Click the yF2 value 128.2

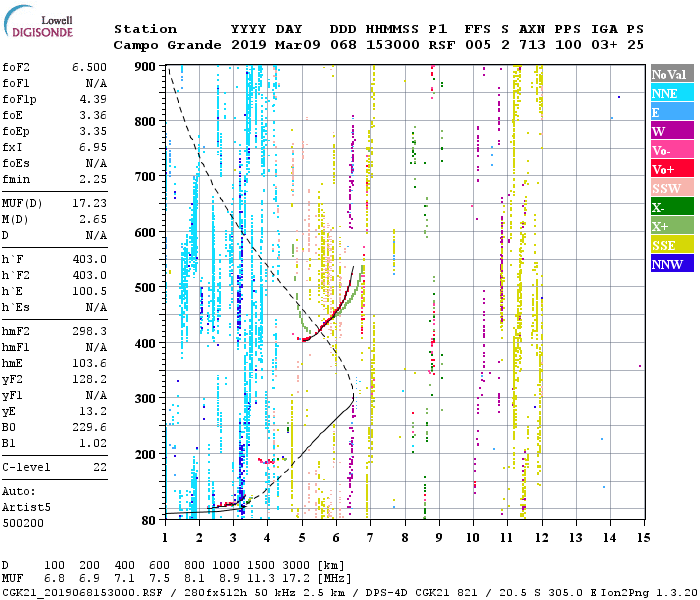(89, 379)
